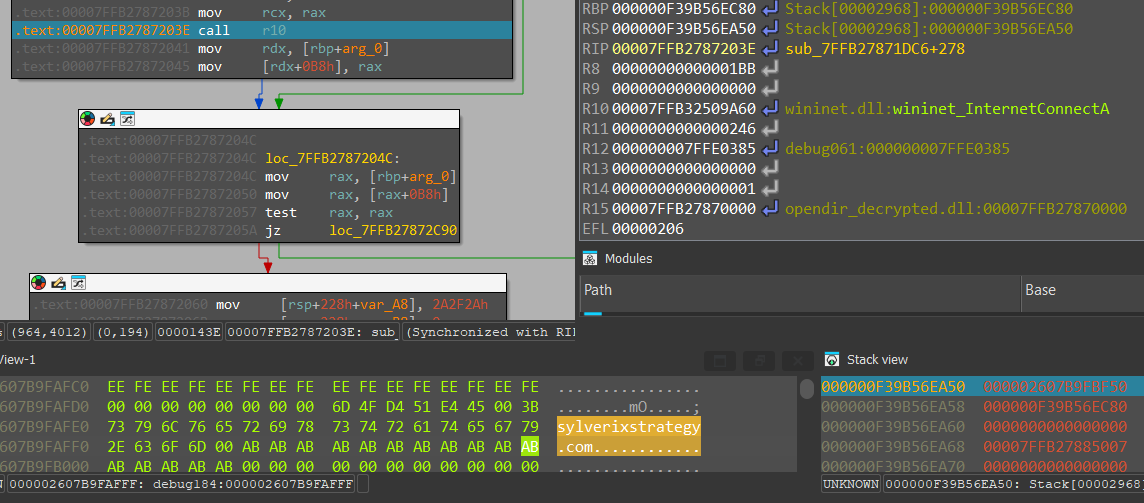Follow the jump arrow next to RIP register
This screenshot has width=1144, height=503.
point(769,49)
